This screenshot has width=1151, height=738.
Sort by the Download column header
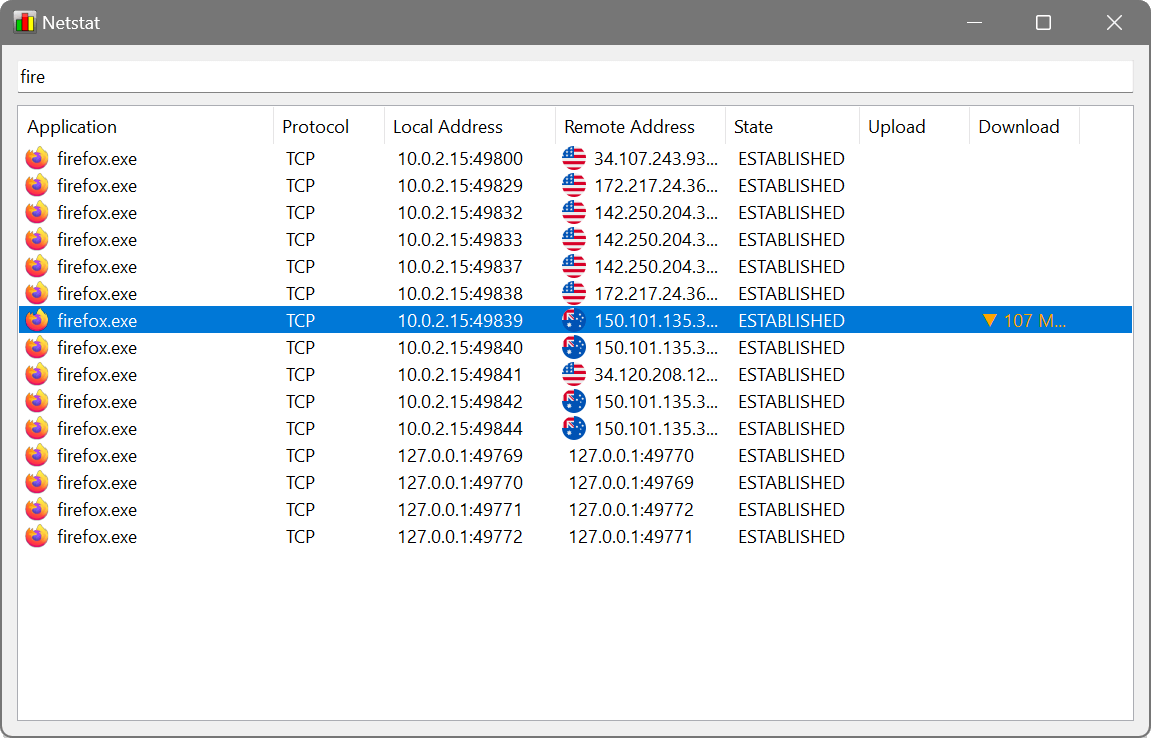(1025, 126)
